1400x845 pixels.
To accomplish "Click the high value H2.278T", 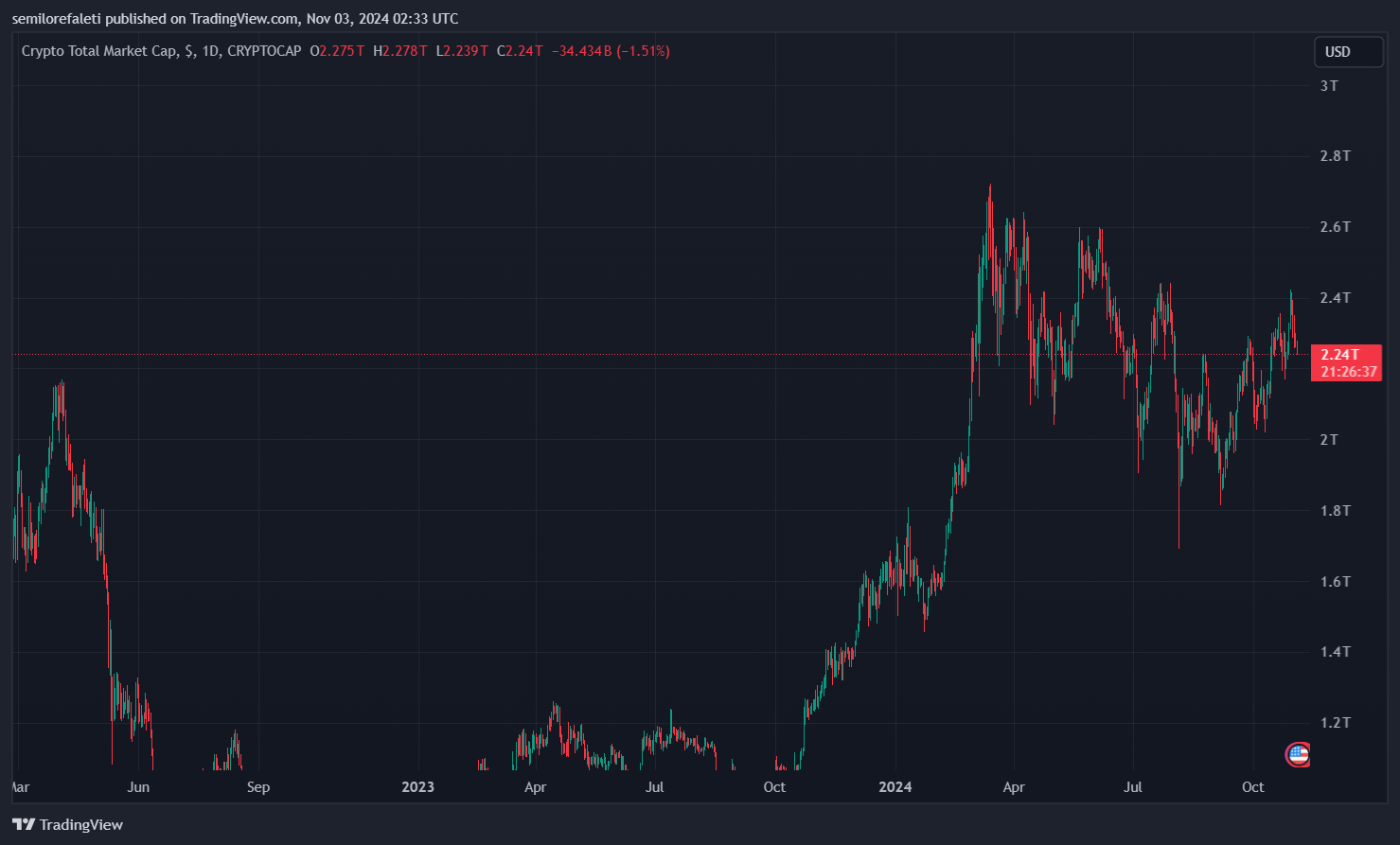I will tap(400, 51).
